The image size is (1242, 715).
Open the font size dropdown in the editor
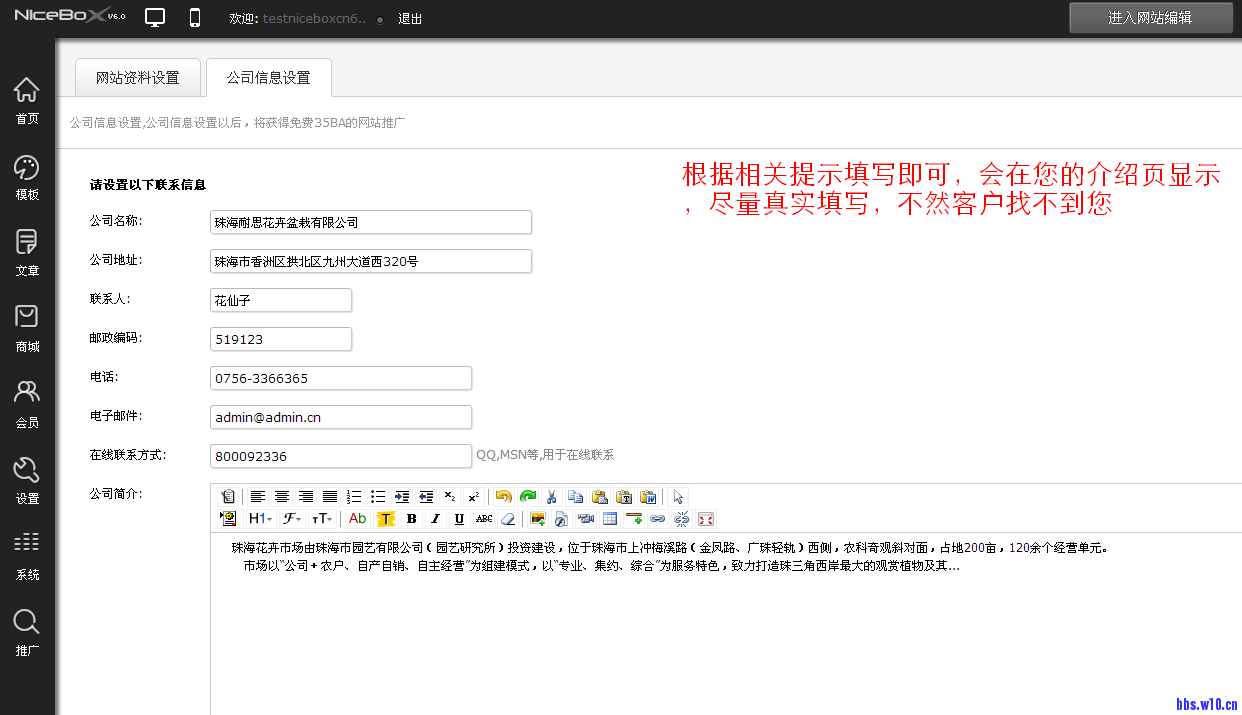click(322, 519)
